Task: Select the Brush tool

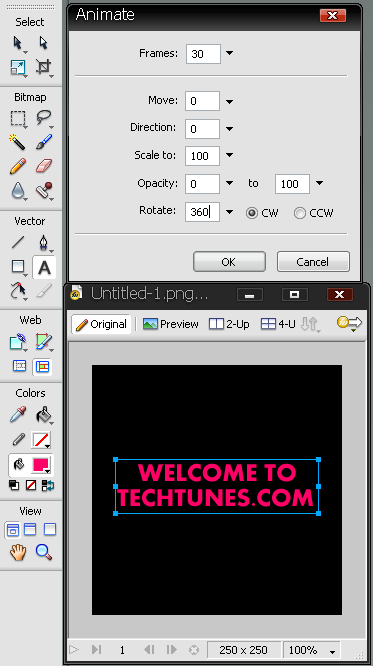Action: click(43, 142)
